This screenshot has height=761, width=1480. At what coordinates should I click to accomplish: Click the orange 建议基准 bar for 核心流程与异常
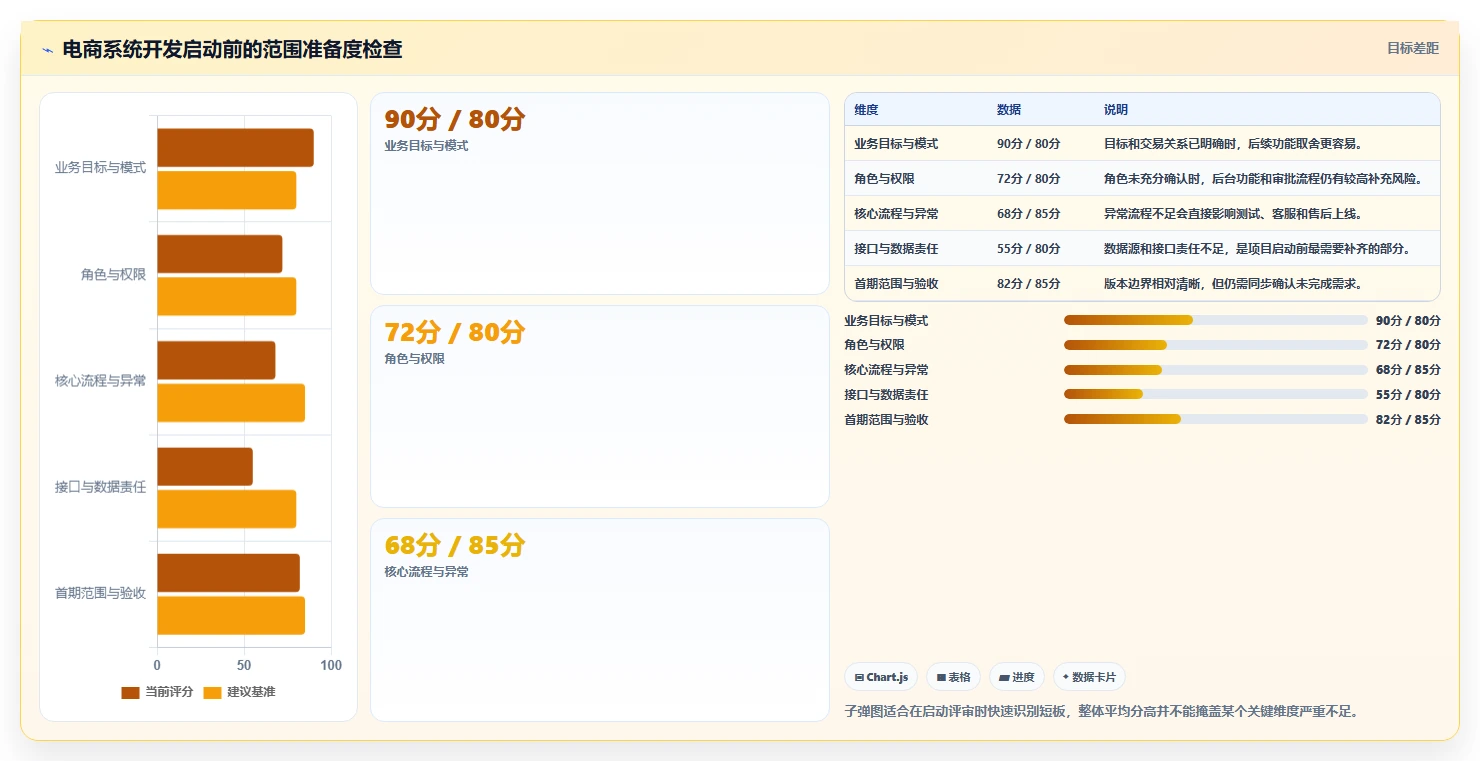[x=231, y=403]
